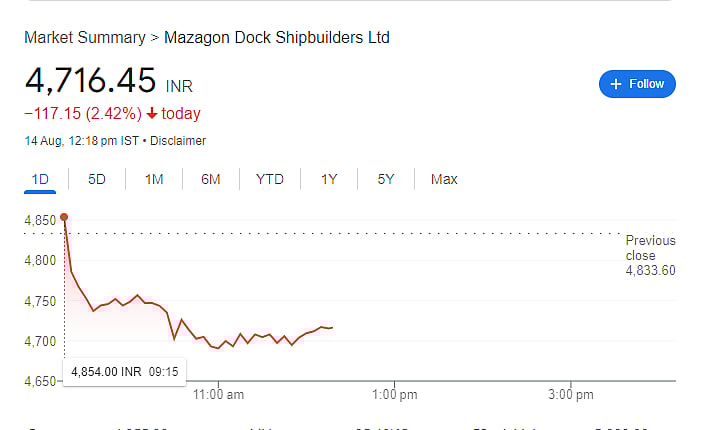The width and height of the screenshot is (722, 430).
Task: Select the 1D time range tab
Action: click(x=40, y=179)
